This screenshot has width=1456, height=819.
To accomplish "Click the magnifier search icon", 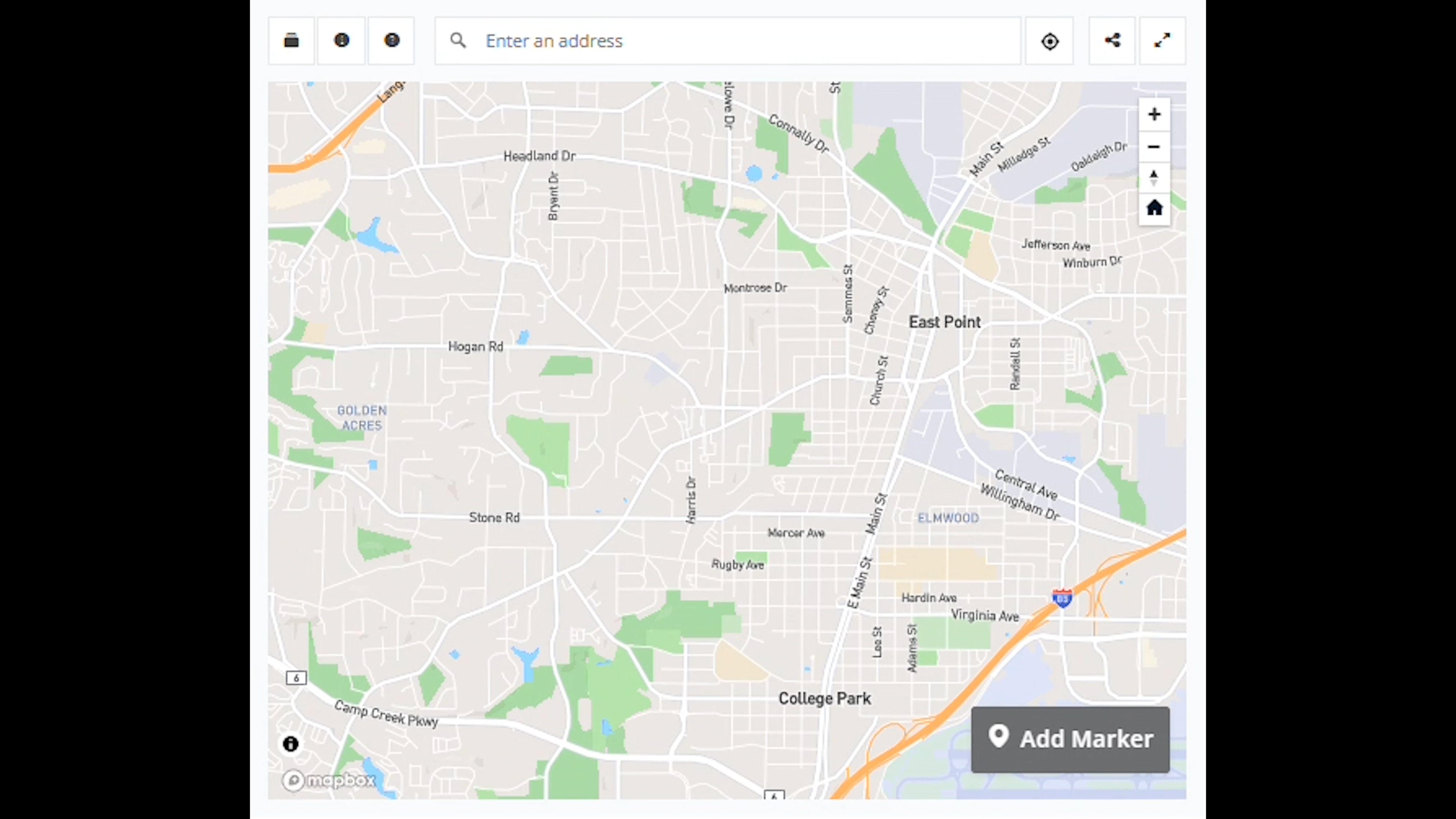I will click(x=458, y=41).
